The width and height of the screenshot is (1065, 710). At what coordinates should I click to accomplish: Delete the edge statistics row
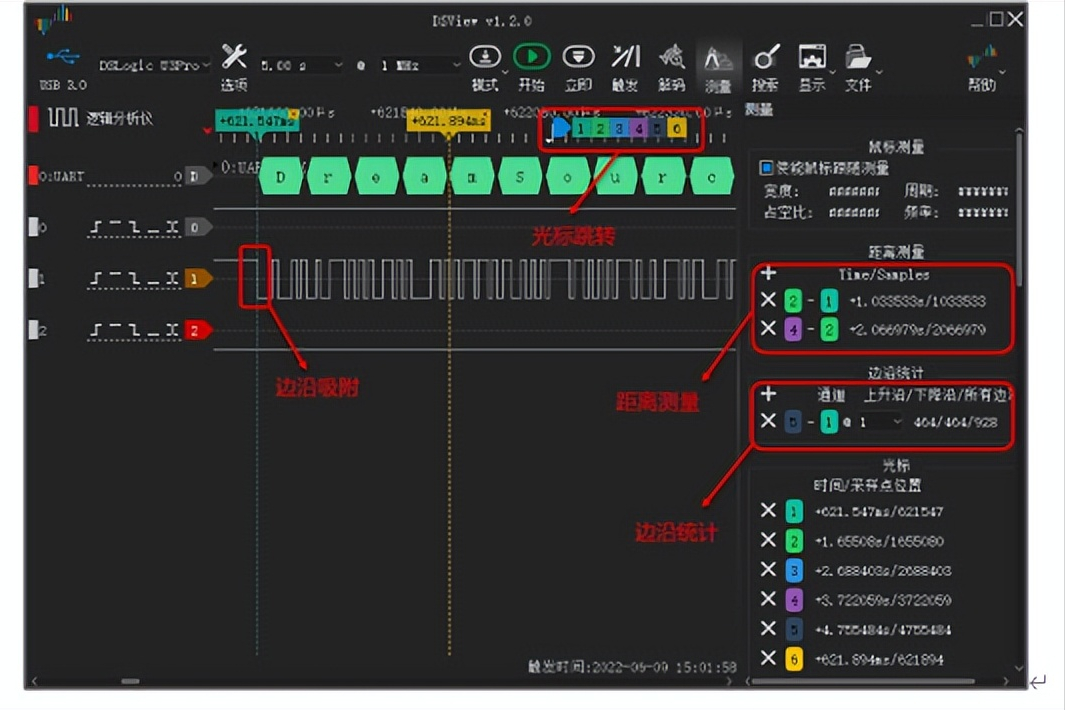[x=768, y=421]
